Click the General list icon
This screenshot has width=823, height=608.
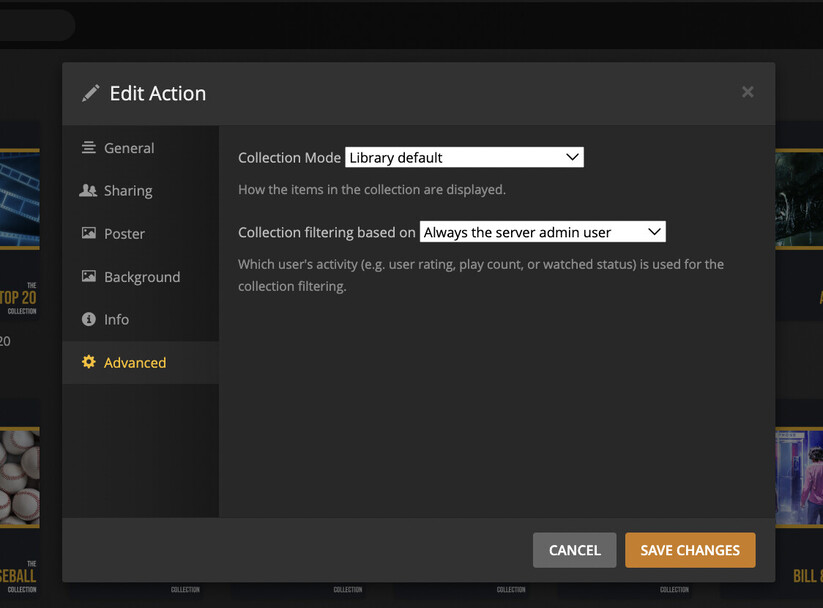click(x=89, y=148)
